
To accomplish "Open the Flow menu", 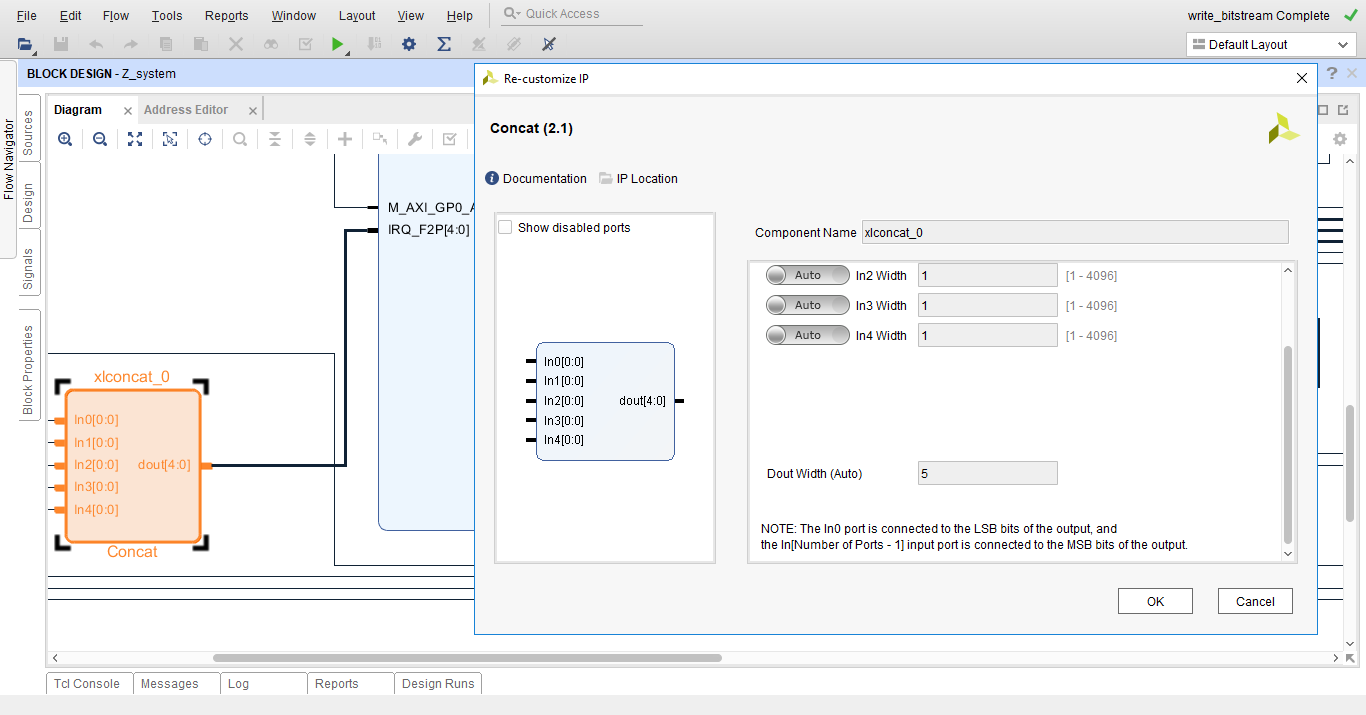I will pyautogui.click(x=116, y=15).
